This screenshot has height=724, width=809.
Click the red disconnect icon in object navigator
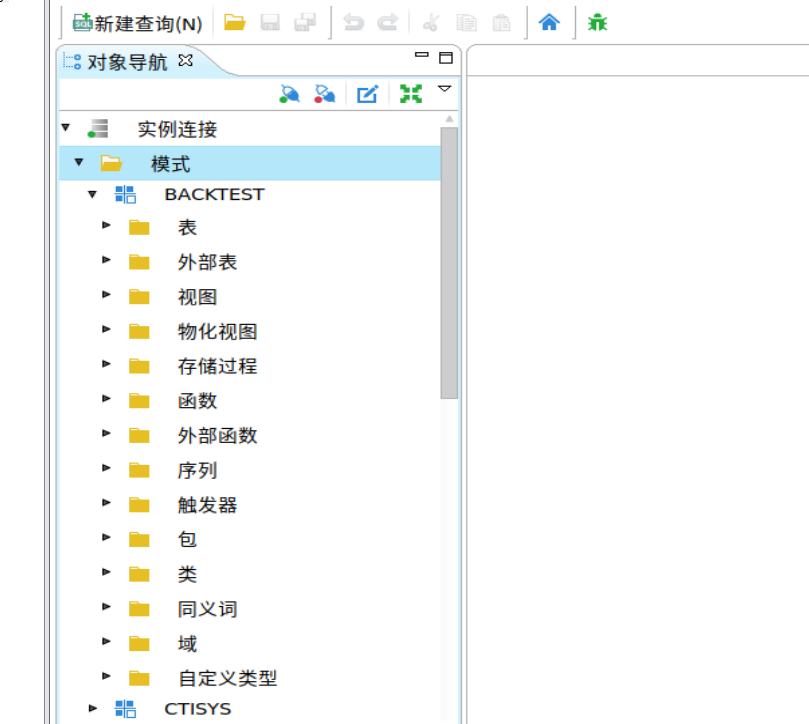pyautogui.click(x=326, y=93)
